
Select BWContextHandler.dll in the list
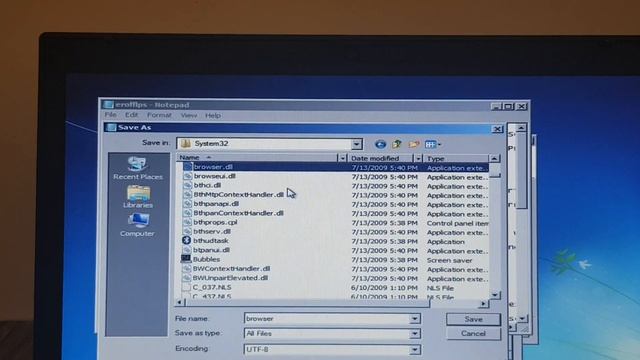tap(231, 269)
